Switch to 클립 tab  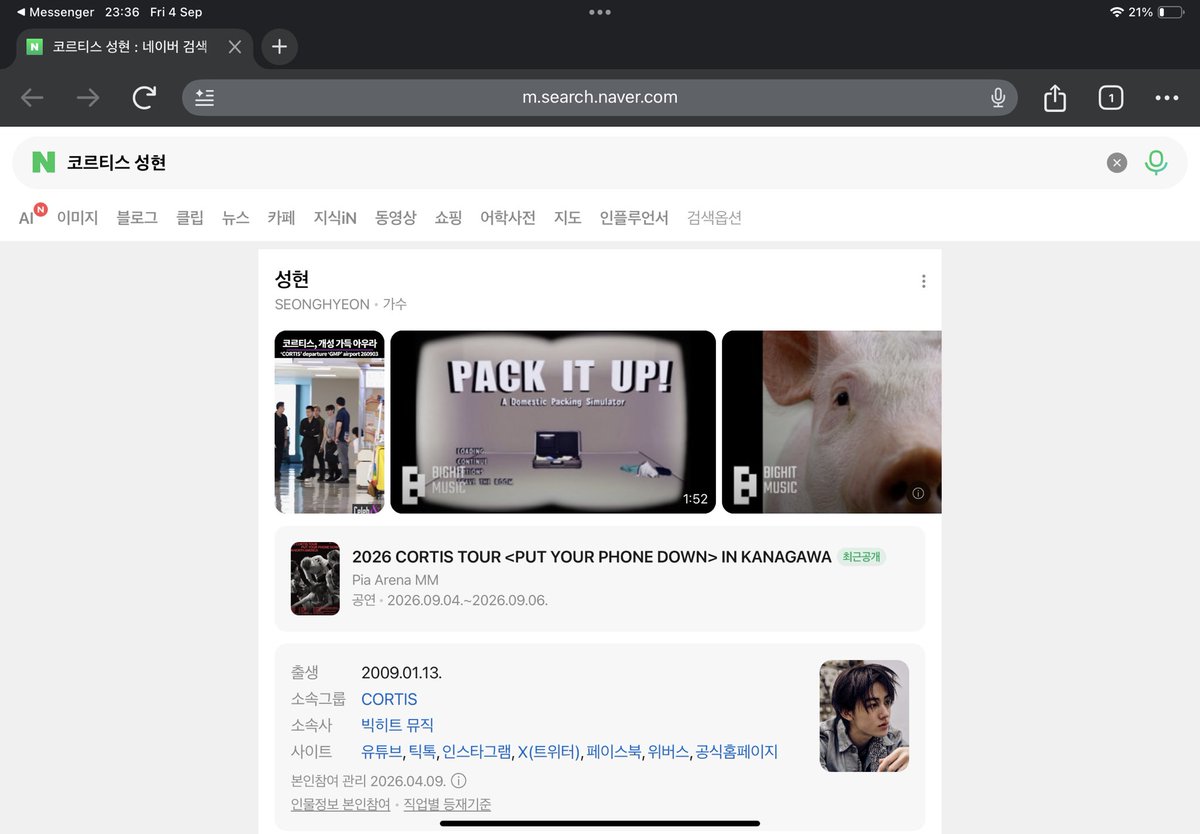coord(190,217)
